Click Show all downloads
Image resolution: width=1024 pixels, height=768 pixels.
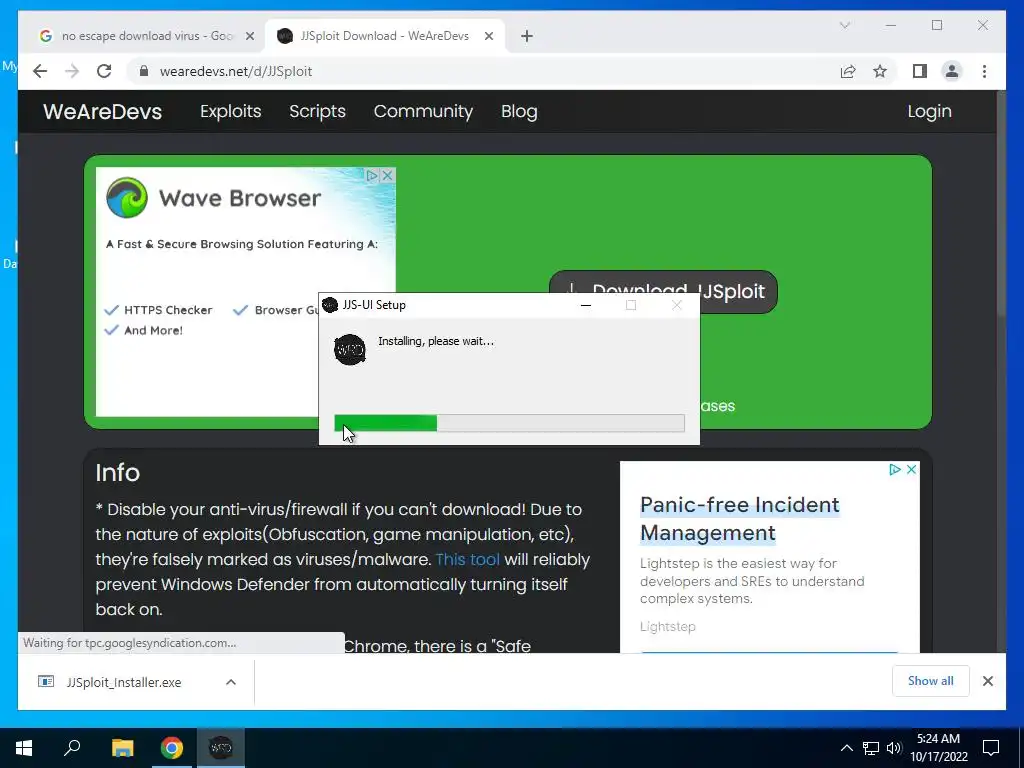(x=931, y=681)
